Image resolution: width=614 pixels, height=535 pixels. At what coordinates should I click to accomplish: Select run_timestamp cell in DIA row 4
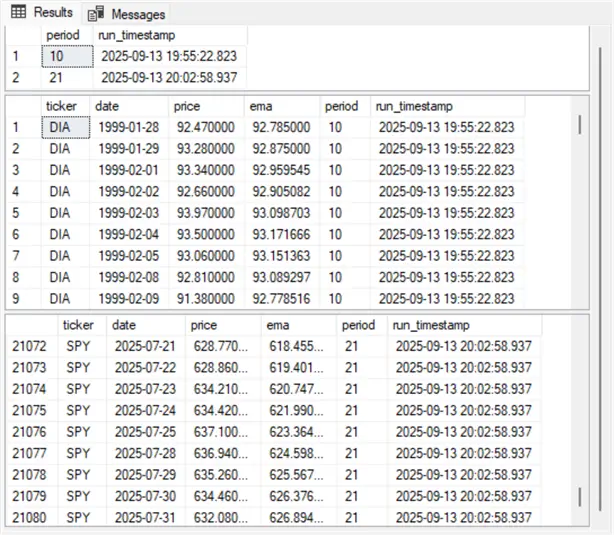[448, 192]
